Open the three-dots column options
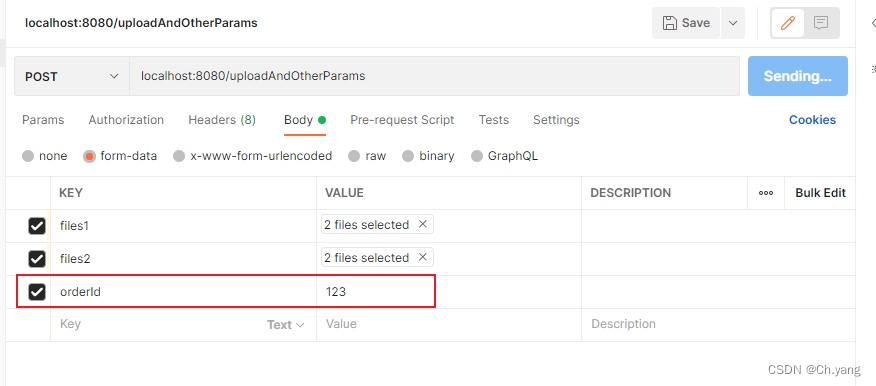Viewport: 876px width, 386px height. [766, 193]
